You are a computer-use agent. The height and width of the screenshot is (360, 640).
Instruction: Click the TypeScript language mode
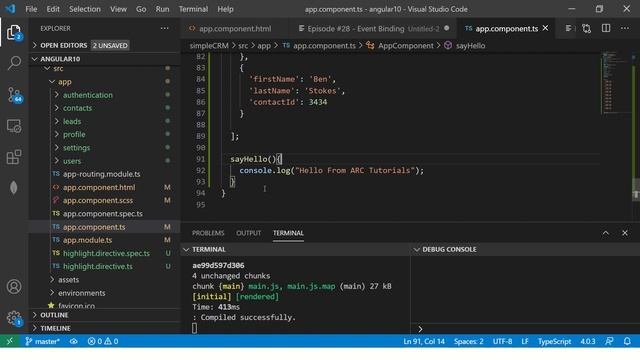pos(554,341)
